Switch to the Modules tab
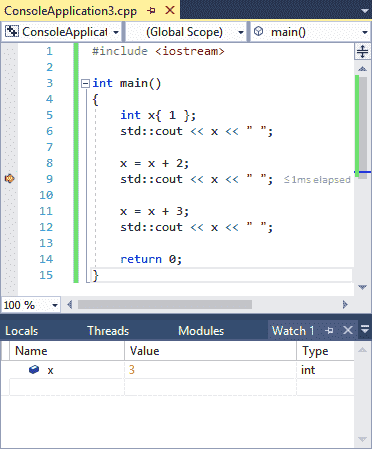The height and width of the screenshot is (449, 372). pyautogui.click(x=201, y=331)
